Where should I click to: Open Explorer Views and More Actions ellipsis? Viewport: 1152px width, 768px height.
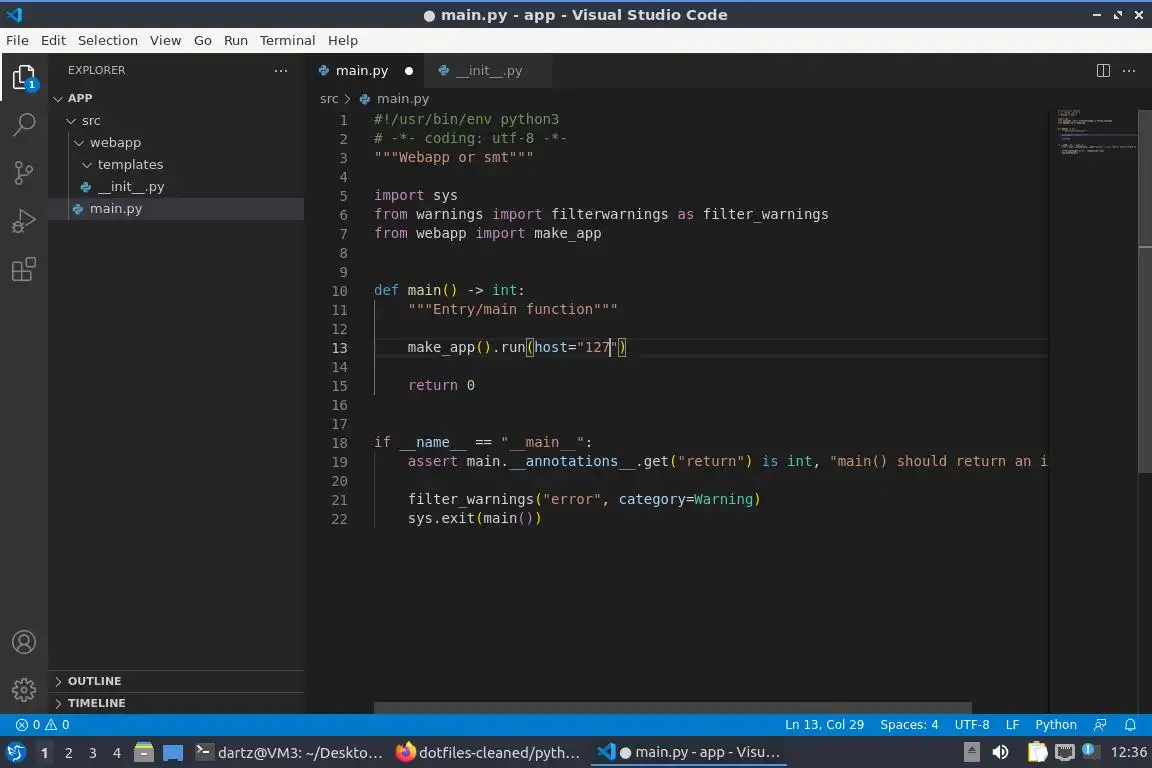pyautogui.click(x=281, y=71)
